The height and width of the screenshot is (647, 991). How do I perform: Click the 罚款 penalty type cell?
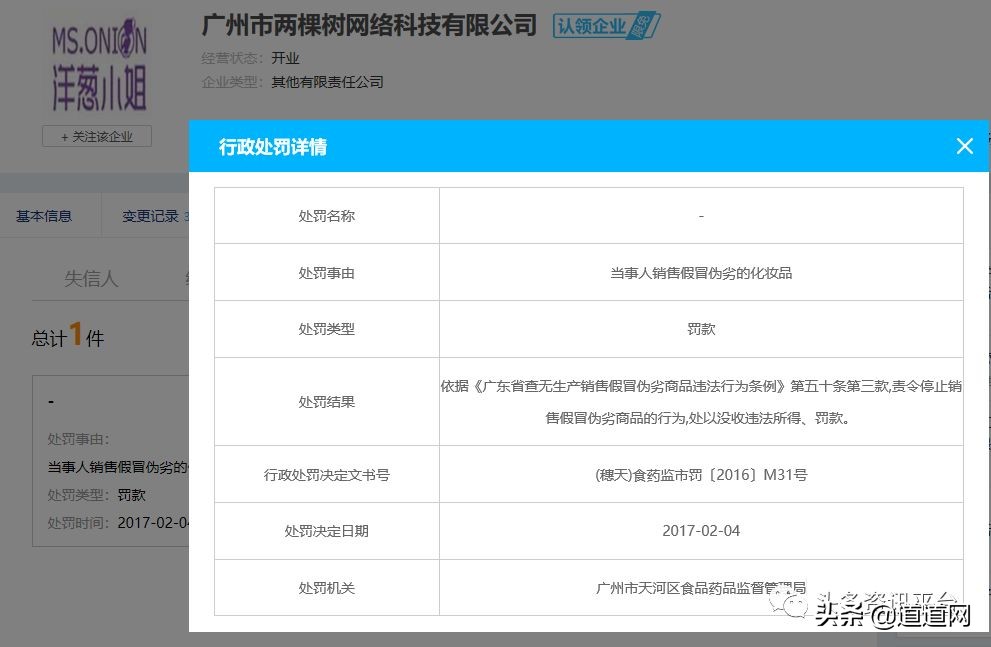[700, 328]
